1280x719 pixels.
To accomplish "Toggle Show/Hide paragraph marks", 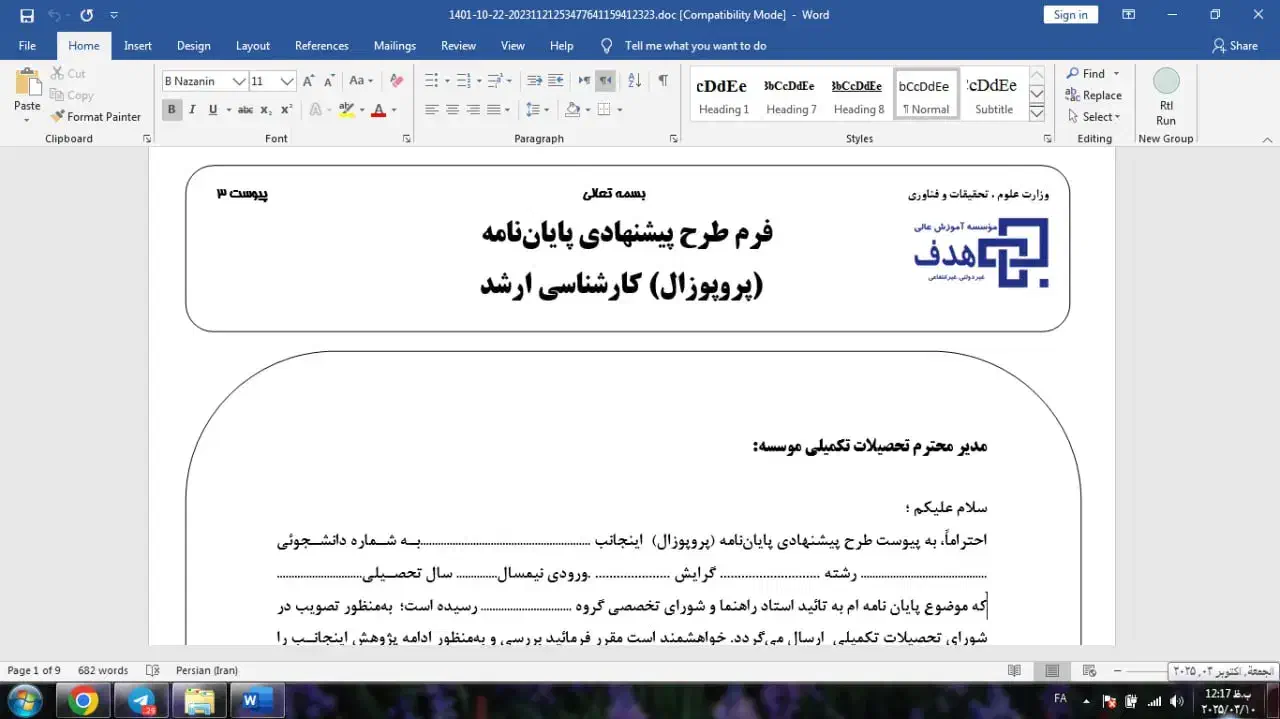I will pos(662,81).
